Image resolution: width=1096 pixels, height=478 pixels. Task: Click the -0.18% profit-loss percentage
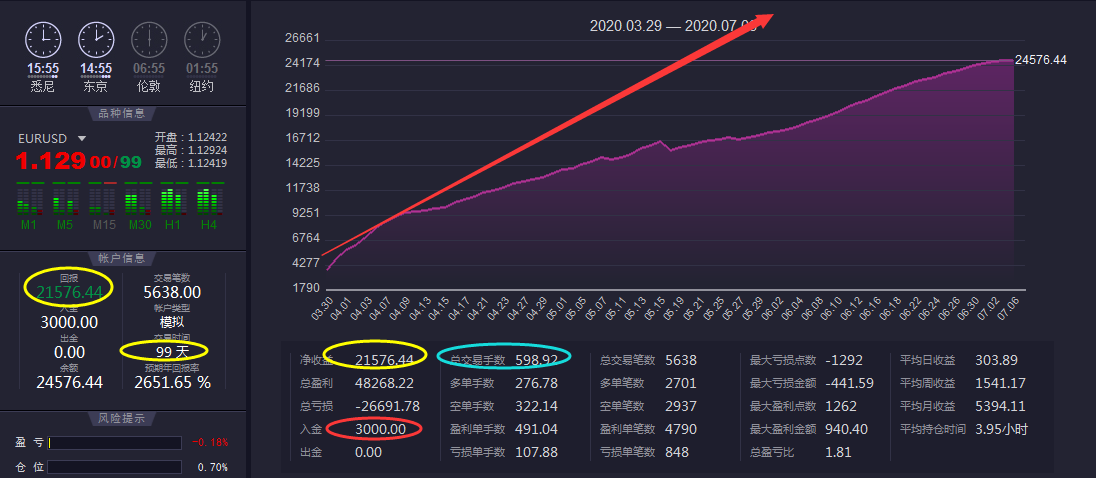[x=210, y=443]
